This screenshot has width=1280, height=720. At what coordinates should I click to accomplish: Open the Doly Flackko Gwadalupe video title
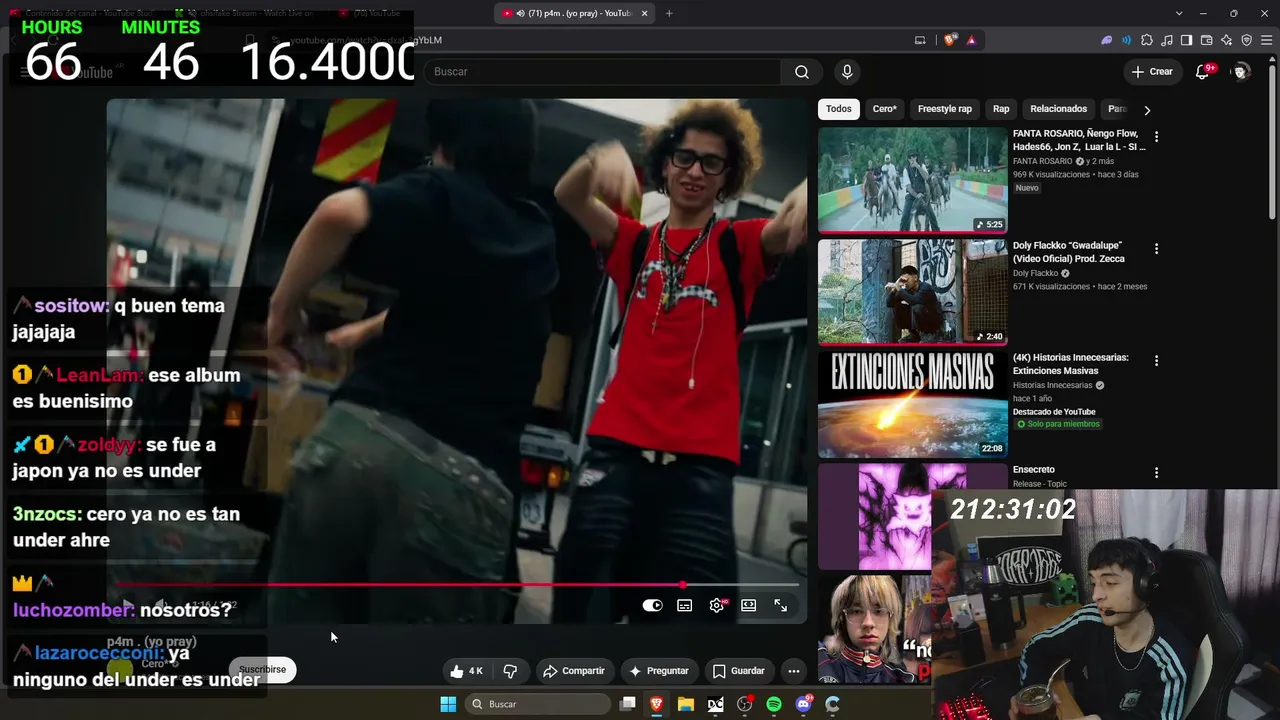(1069, 252)
